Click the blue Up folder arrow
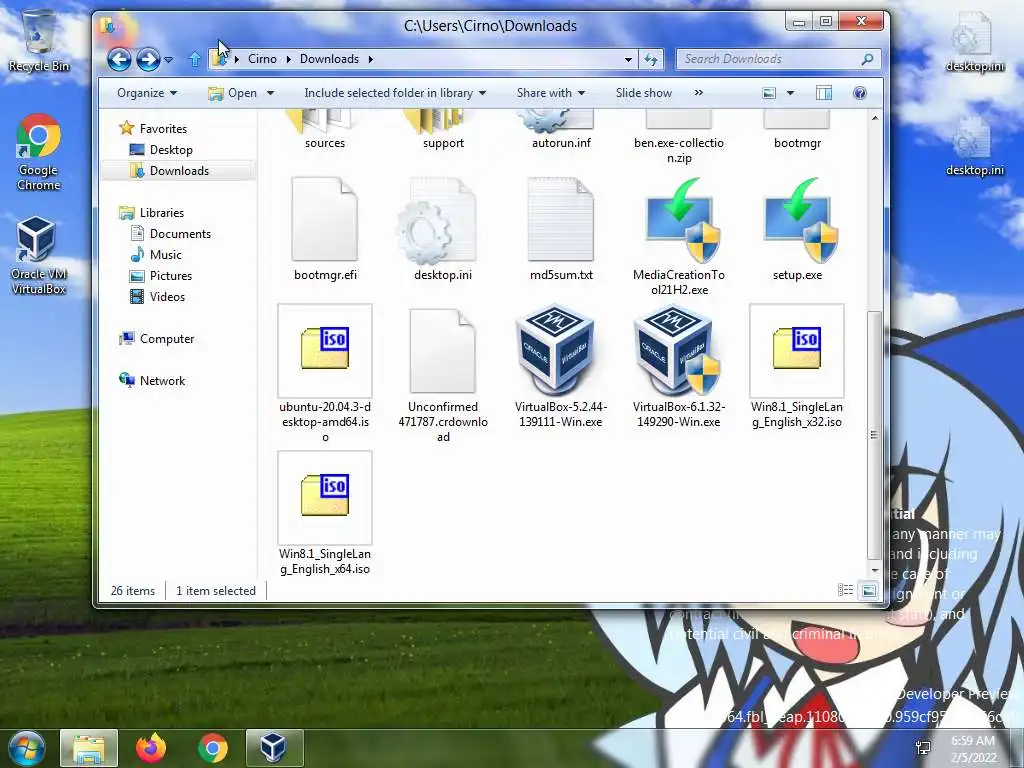The width and height of the screenshot is (1024, 768). tap(195, 59)
